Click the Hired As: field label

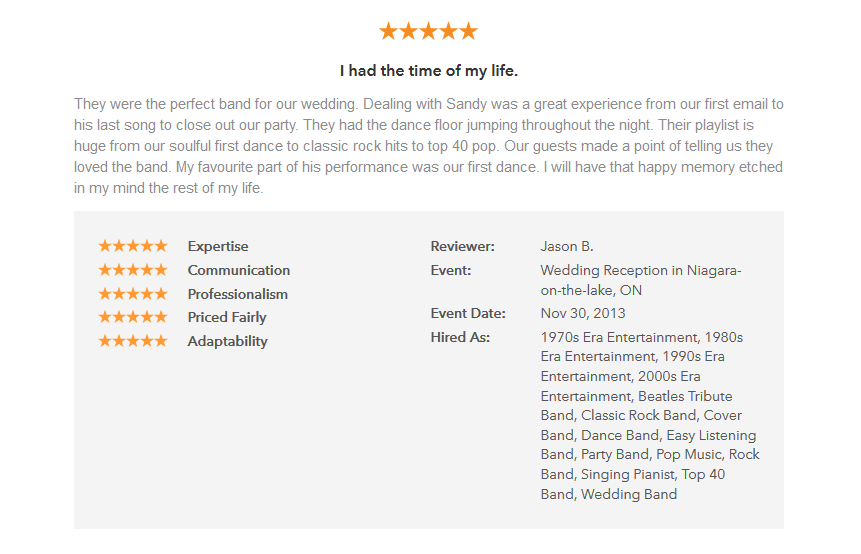[x=460, y=337]
